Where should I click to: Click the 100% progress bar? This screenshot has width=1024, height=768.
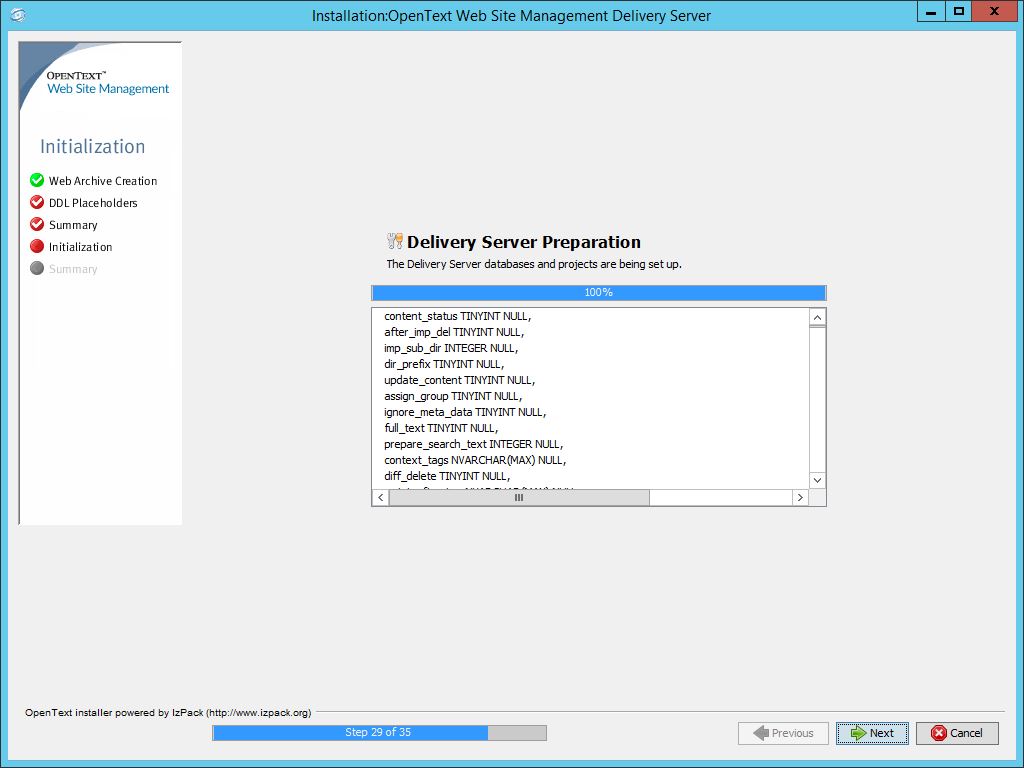point(599,293)
